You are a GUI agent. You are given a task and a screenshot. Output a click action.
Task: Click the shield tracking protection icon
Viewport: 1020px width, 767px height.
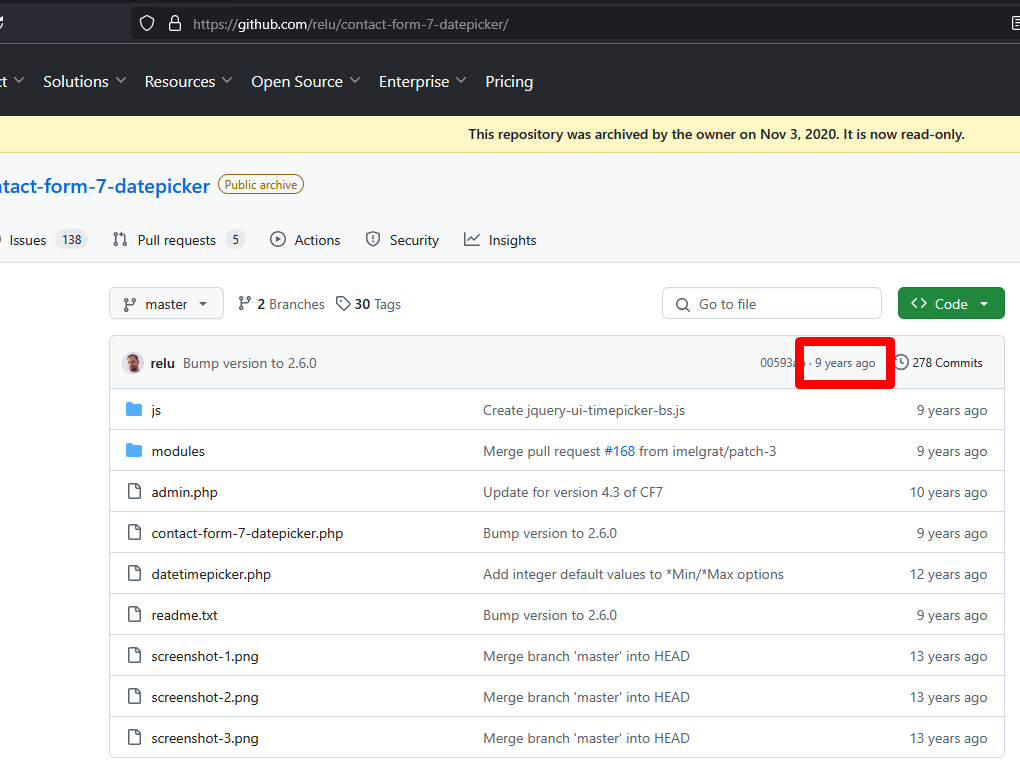click(x=147, y=23)
